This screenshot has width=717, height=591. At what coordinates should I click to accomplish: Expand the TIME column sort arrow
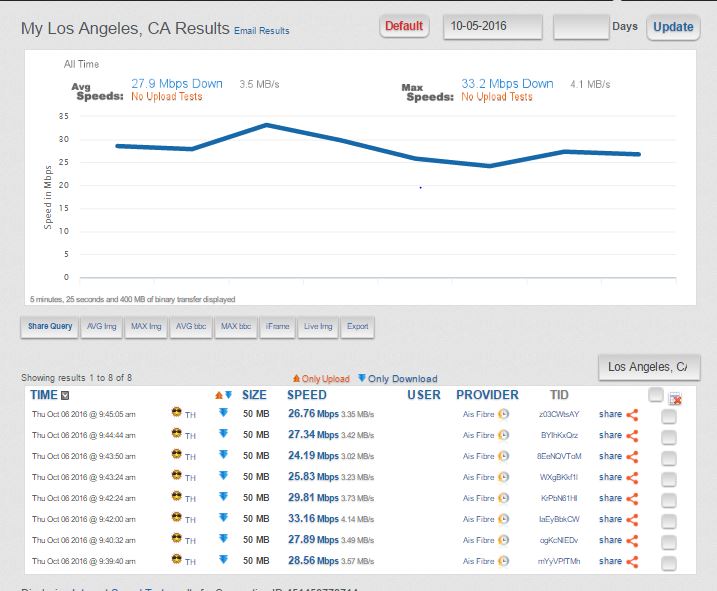click(x=65, y=396)
